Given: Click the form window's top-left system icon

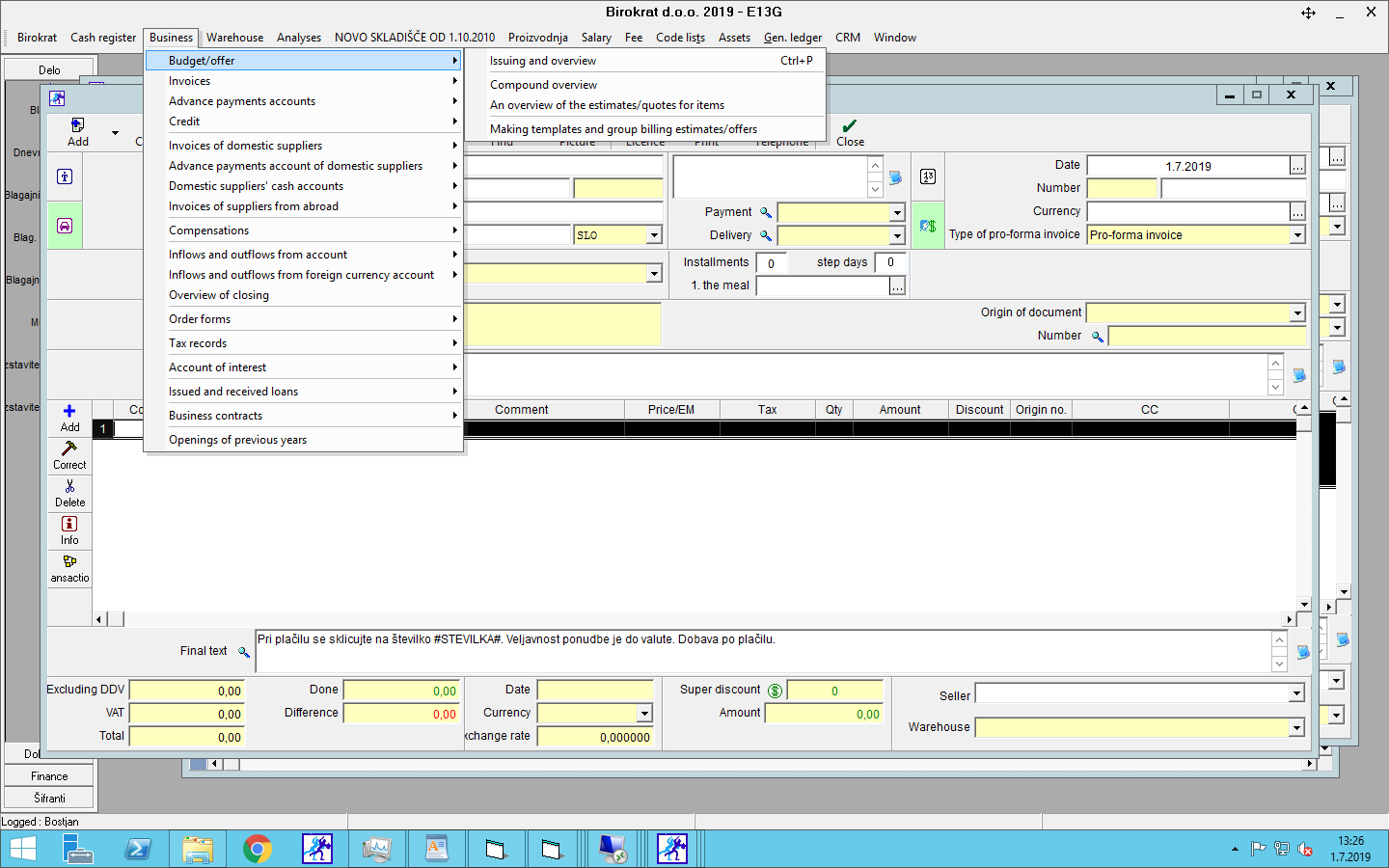Looking at the screenshot, I should [58, 98].
